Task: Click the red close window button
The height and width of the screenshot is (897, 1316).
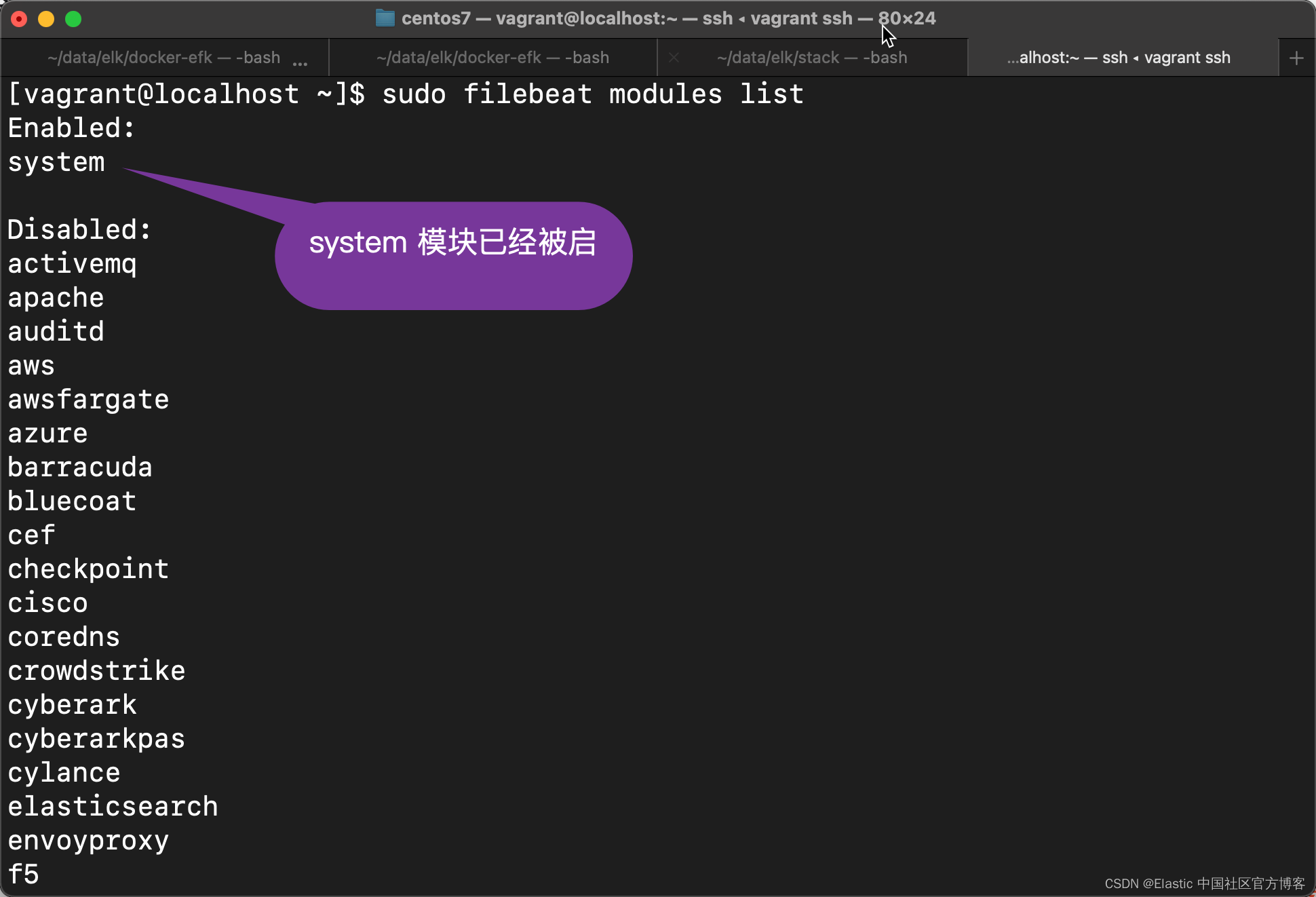Action: 20,19
